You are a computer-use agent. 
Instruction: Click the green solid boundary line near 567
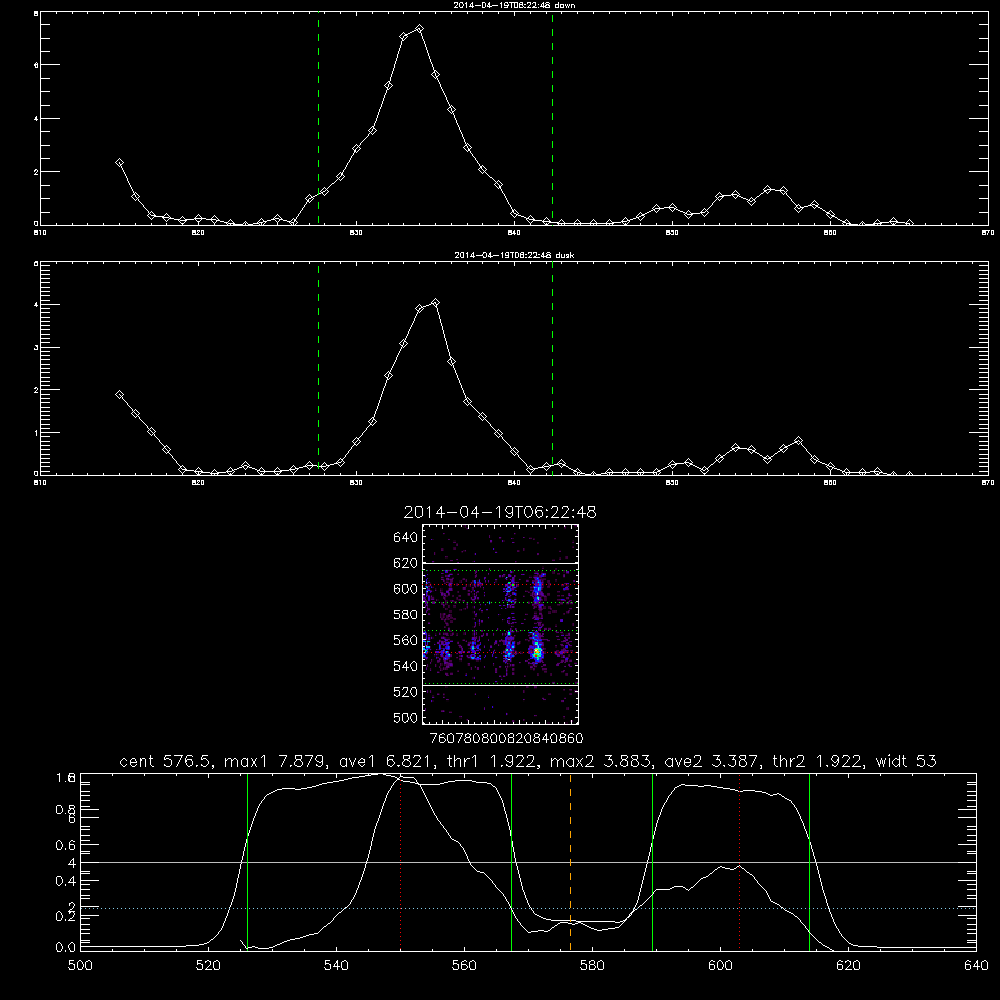(x=511, y=861)
